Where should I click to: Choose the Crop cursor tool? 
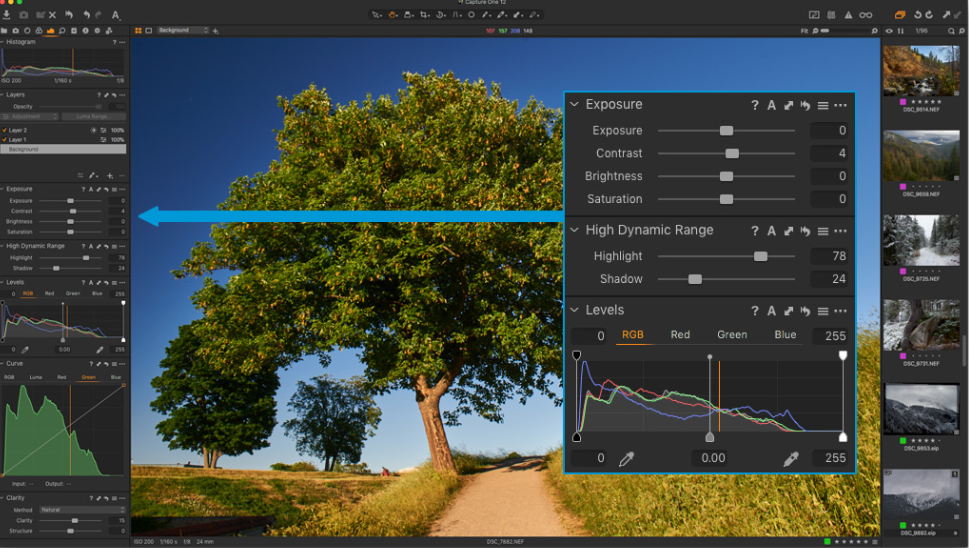tap(423, 15)
